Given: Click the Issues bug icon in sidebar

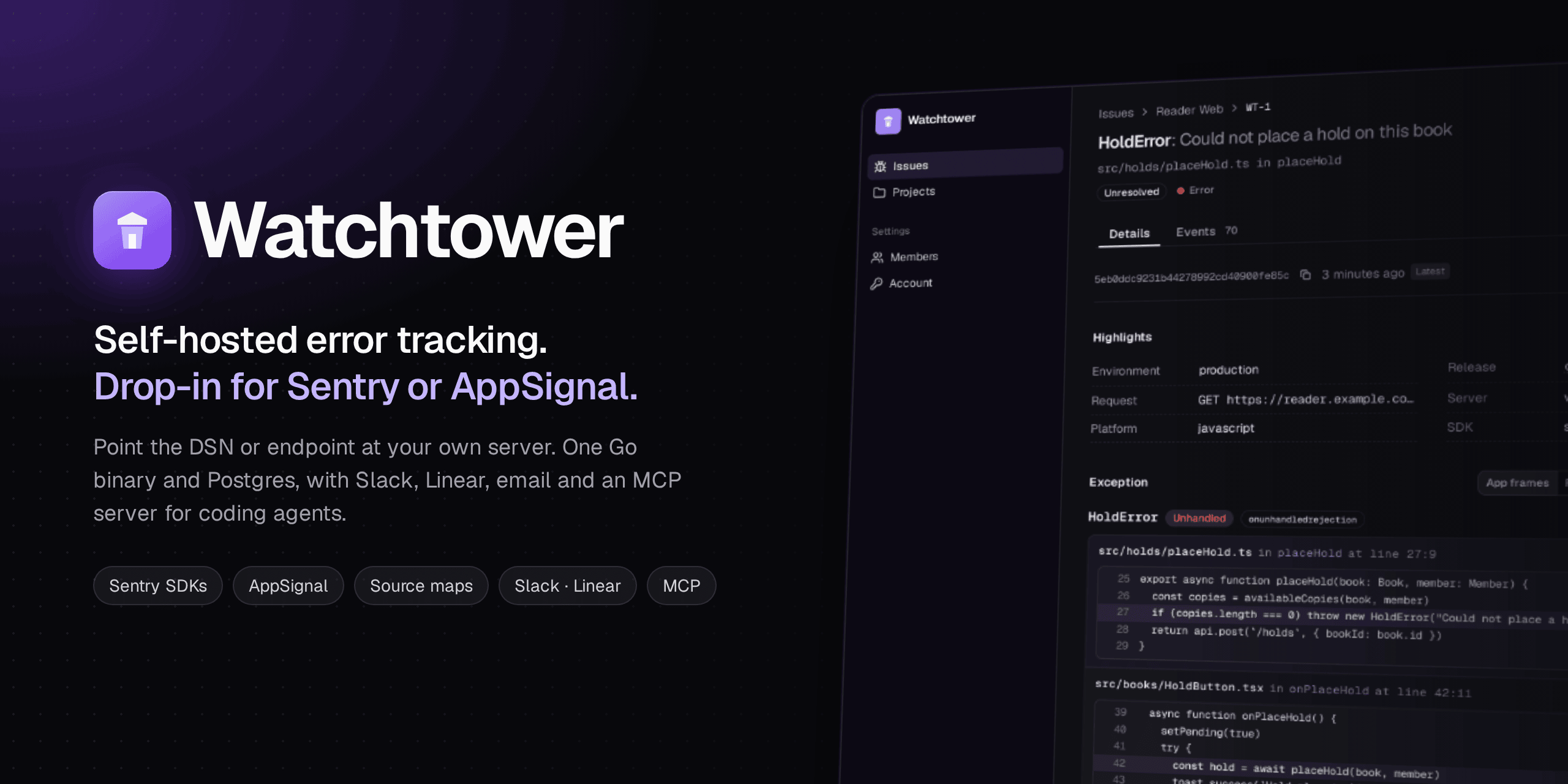Looking at the screenshot, I should point(880,167).
